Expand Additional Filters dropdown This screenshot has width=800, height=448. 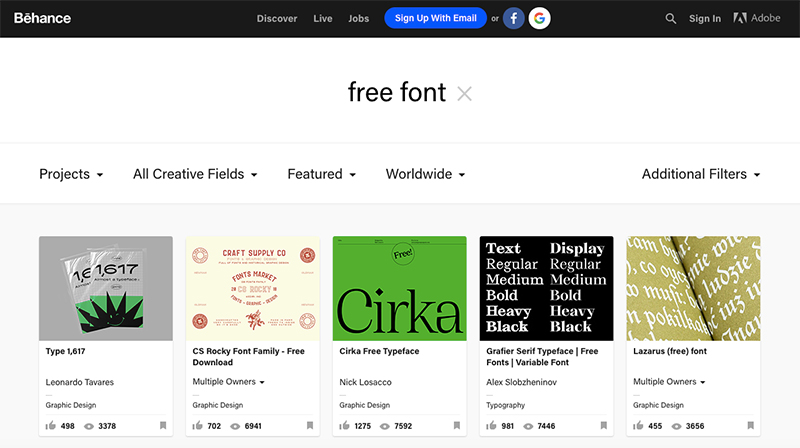701,175
